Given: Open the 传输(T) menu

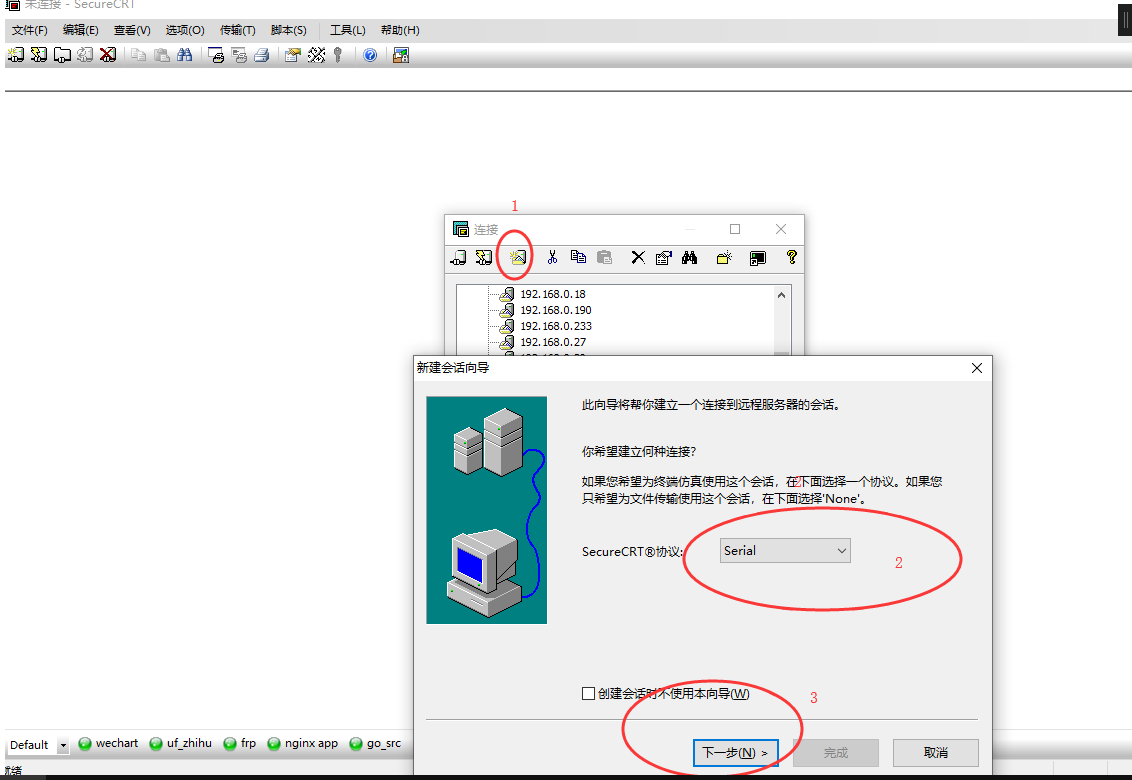Looking at the screenshot, I should click(238, 30).
